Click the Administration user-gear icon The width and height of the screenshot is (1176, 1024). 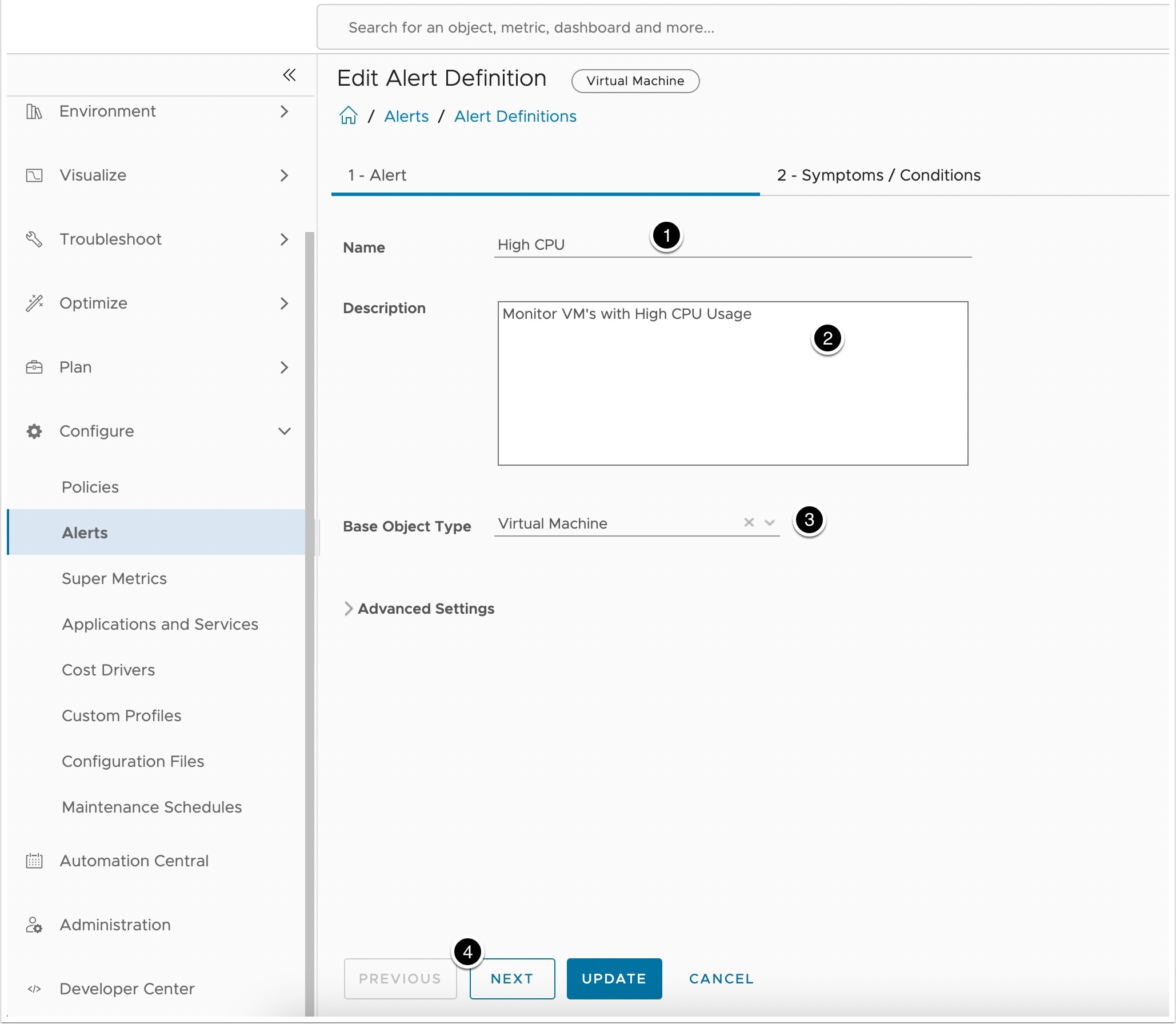(34, 925)
